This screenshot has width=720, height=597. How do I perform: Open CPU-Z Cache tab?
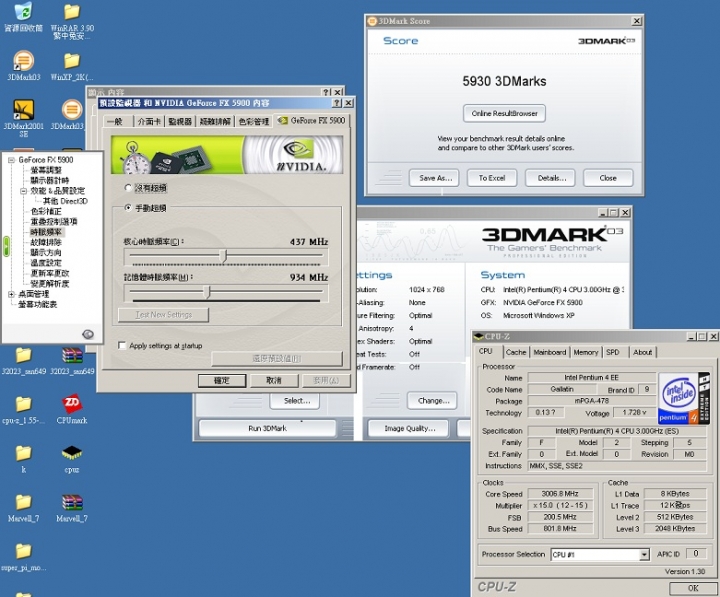coord(516,352)
